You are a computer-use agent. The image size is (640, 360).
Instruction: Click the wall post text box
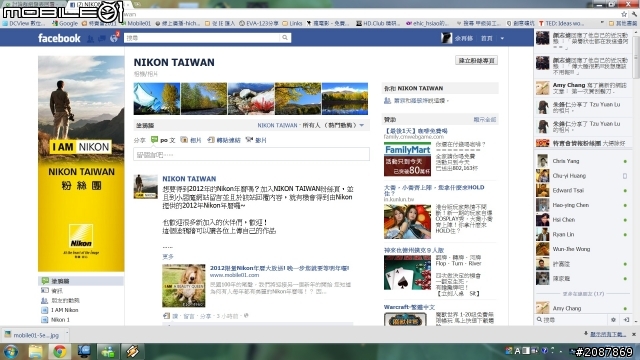pos(251,154)
